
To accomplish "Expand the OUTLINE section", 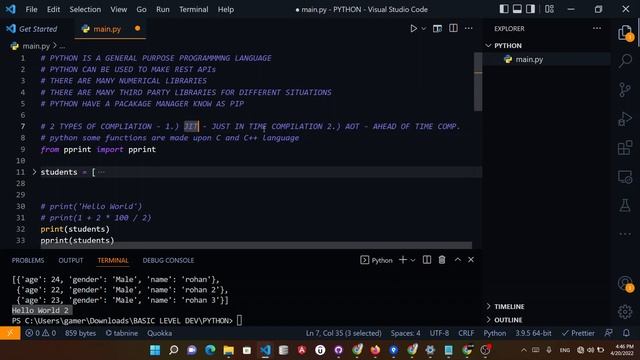I will (508, 320).
